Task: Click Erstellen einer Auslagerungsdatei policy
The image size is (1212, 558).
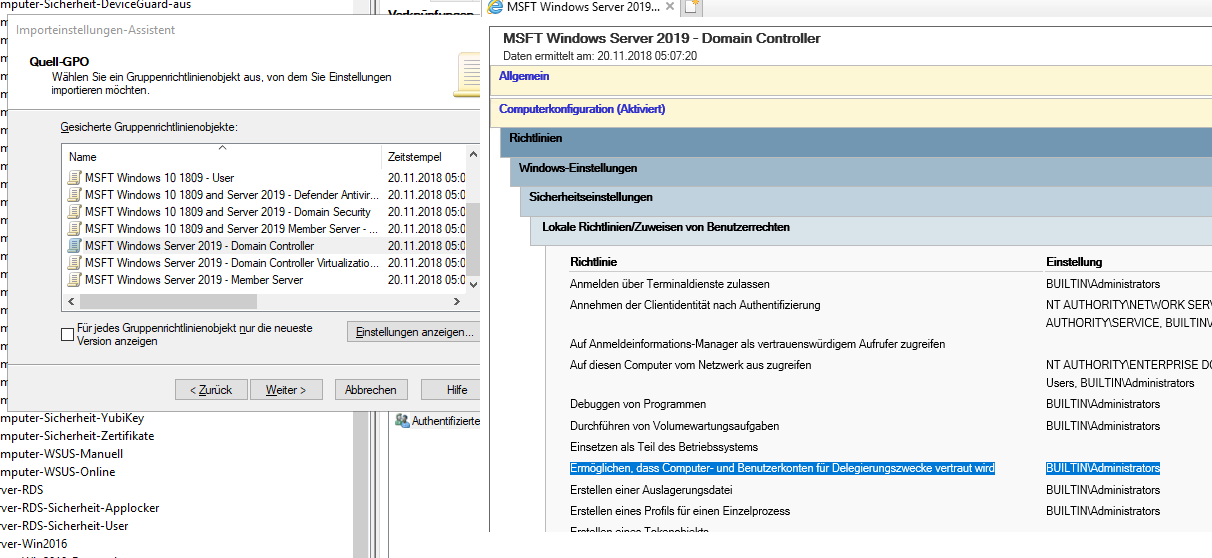Action: 652,490
